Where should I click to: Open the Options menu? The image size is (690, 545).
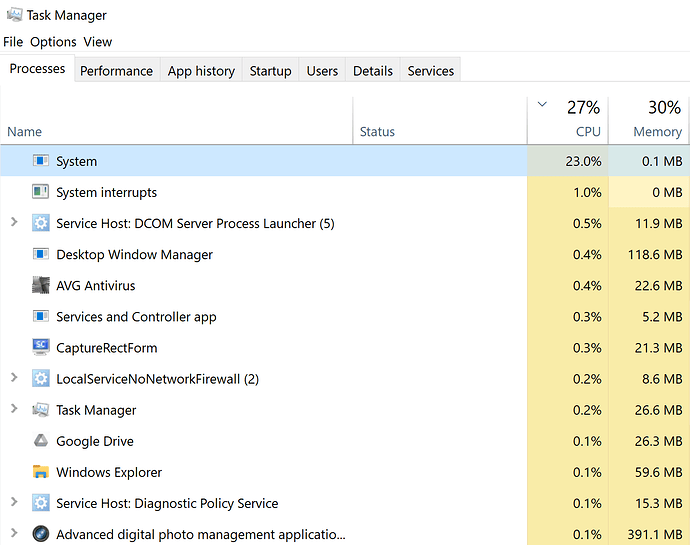pyautogui.click(x=53, y=42)
